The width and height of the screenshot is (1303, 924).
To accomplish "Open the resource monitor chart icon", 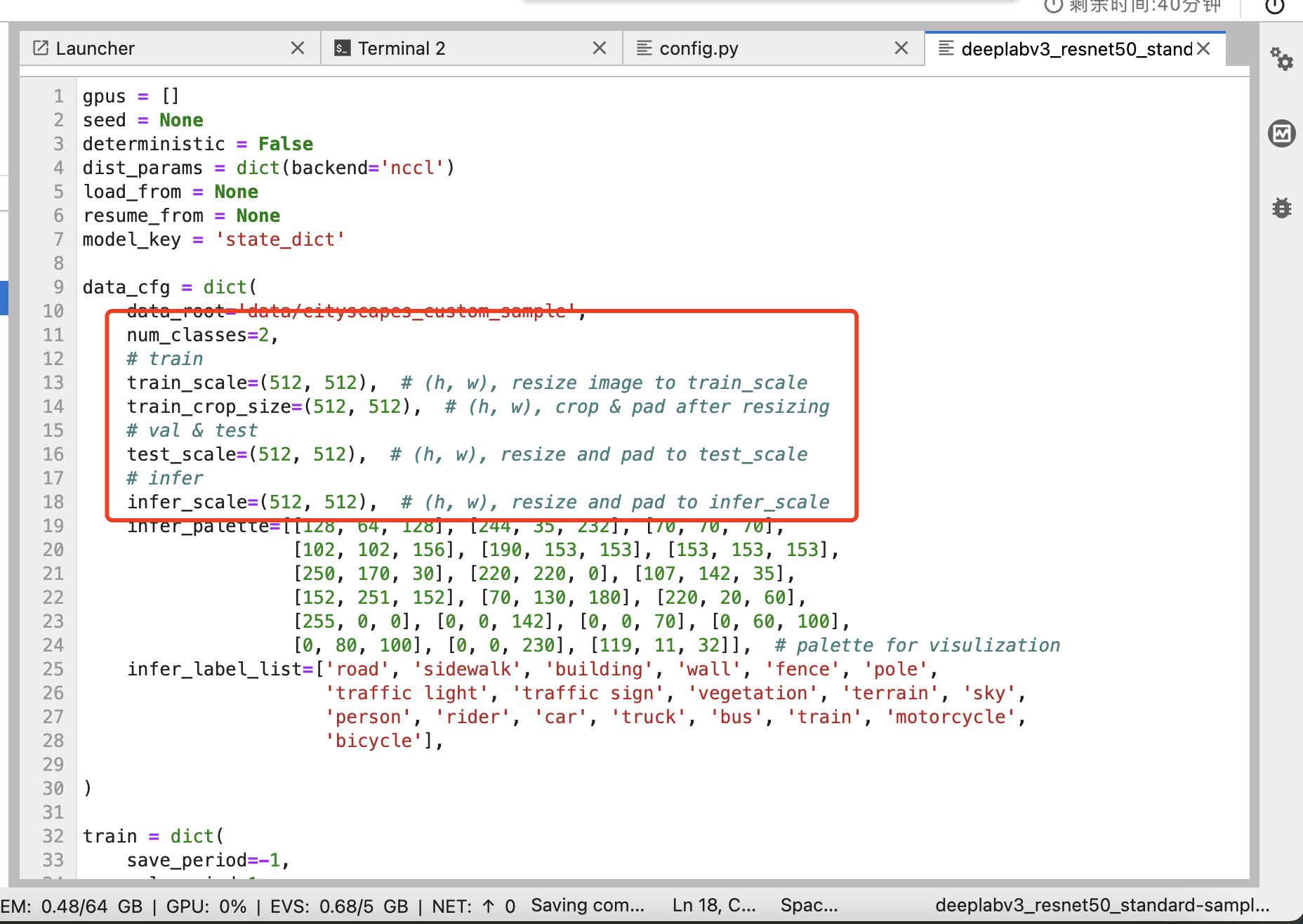I will pos(1282,133).
